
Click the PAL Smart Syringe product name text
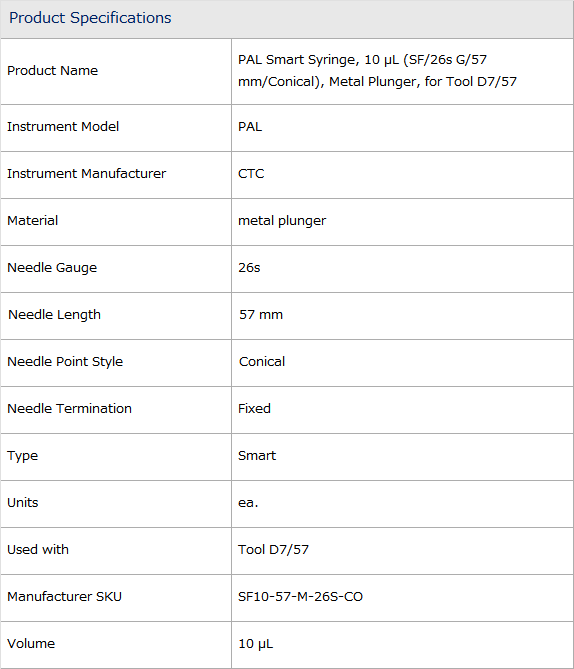(377, 70)
